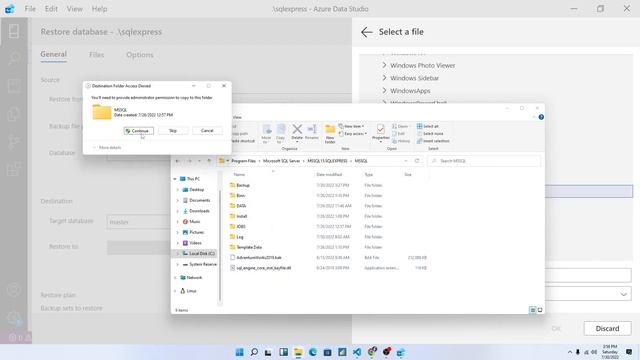Switch to Options tab in Restore database
Image resolution: width=640 pixels, height=360 pixels.
(x=140, y=55)
